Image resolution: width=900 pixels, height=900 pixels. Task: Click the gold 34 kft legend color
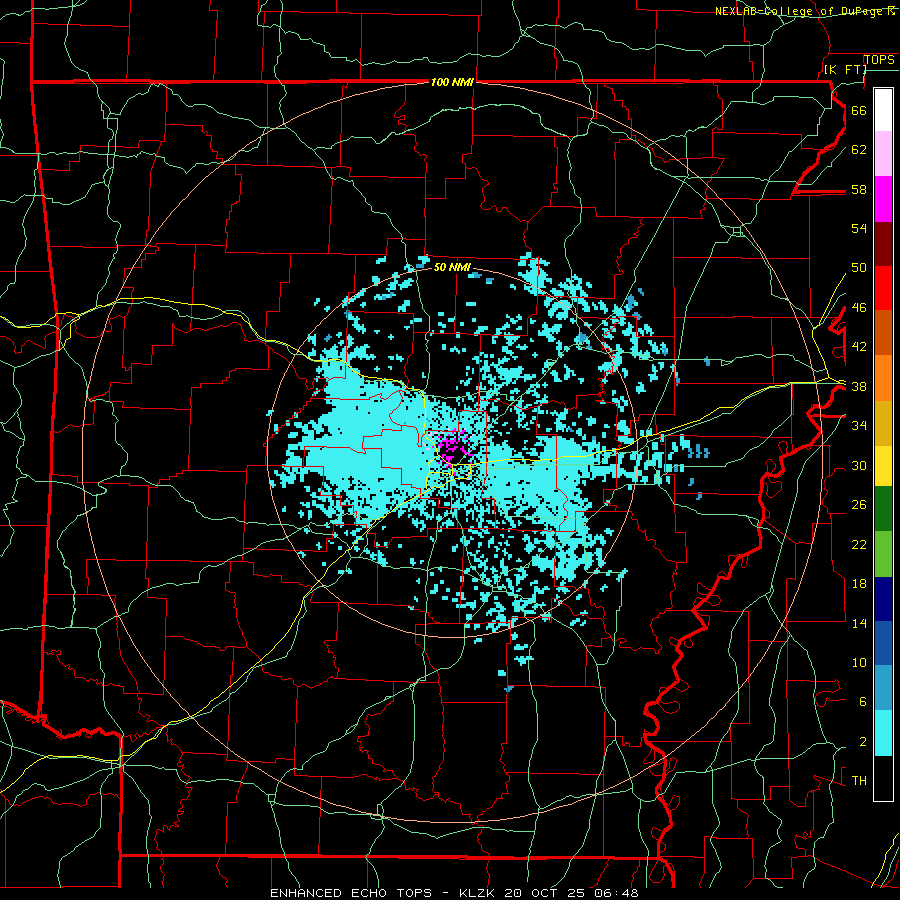click(883, 423)
